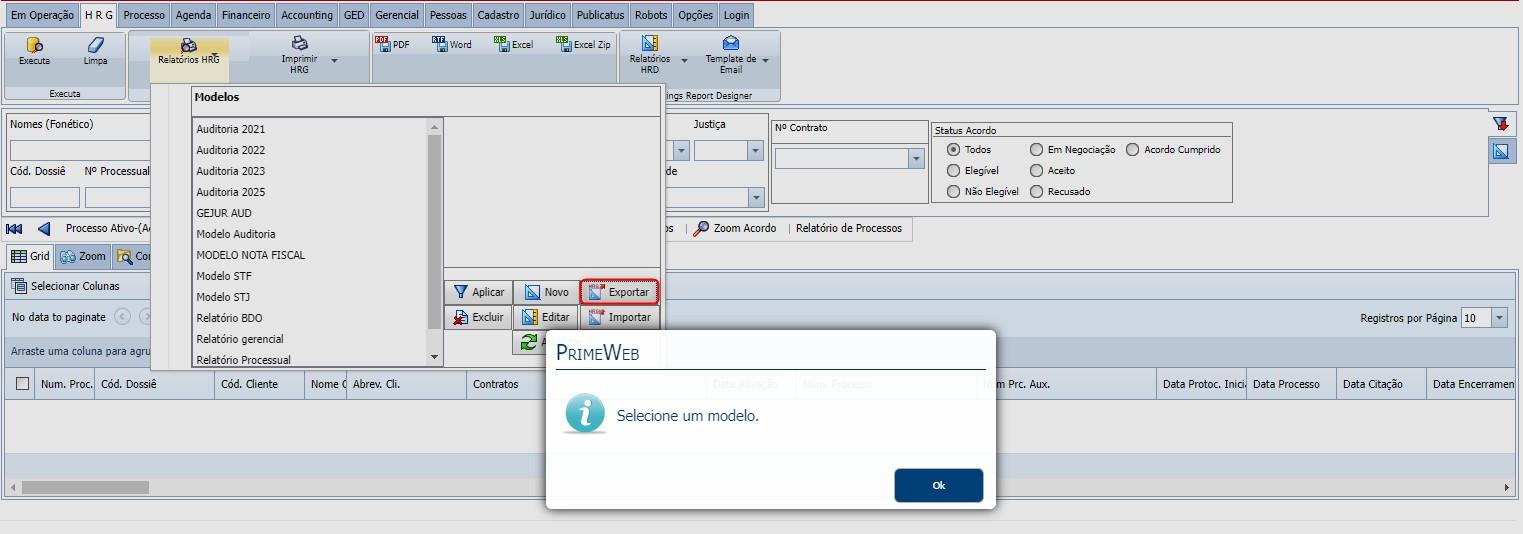Tick the grid header select-all checkbox
This screenshot has height=534, width=1523.
[22, 384]
